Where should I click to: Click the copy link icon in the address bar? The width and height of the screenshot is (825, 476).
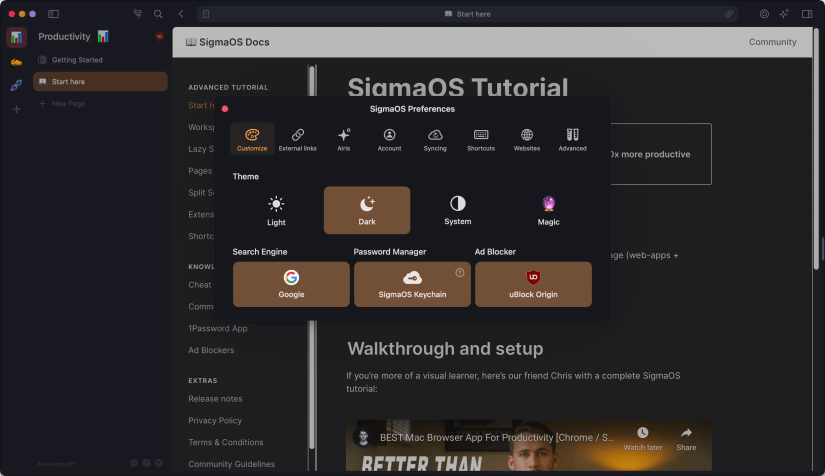click(x=729, y=14)
